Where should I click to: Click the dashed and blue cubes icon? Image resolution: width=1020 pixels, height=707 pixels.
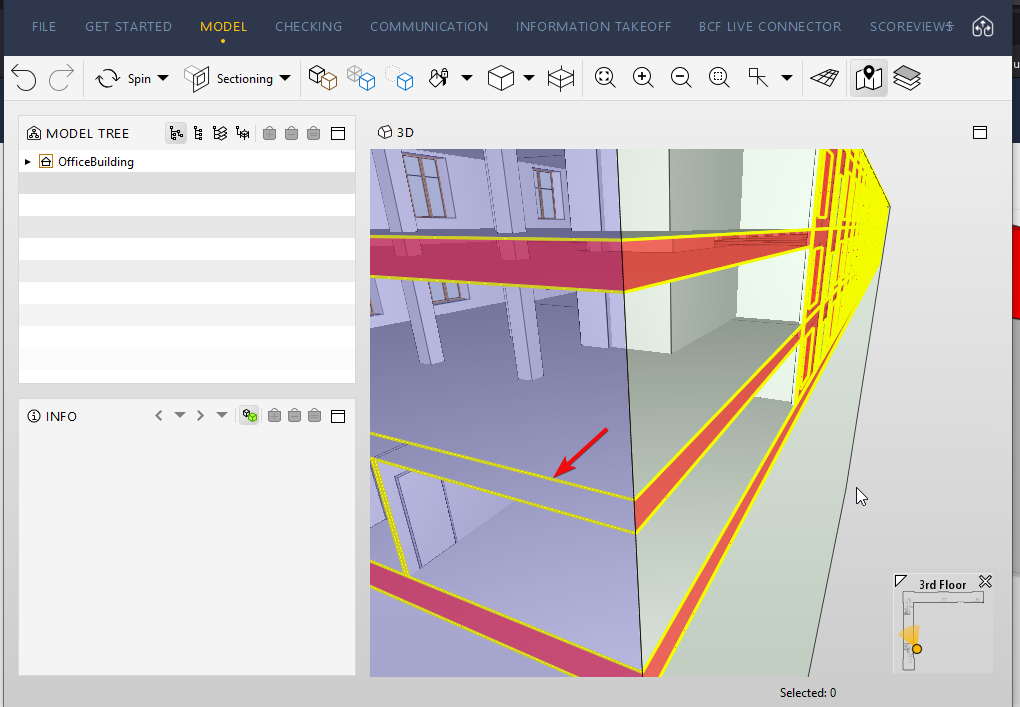click(x=399, y=78)
